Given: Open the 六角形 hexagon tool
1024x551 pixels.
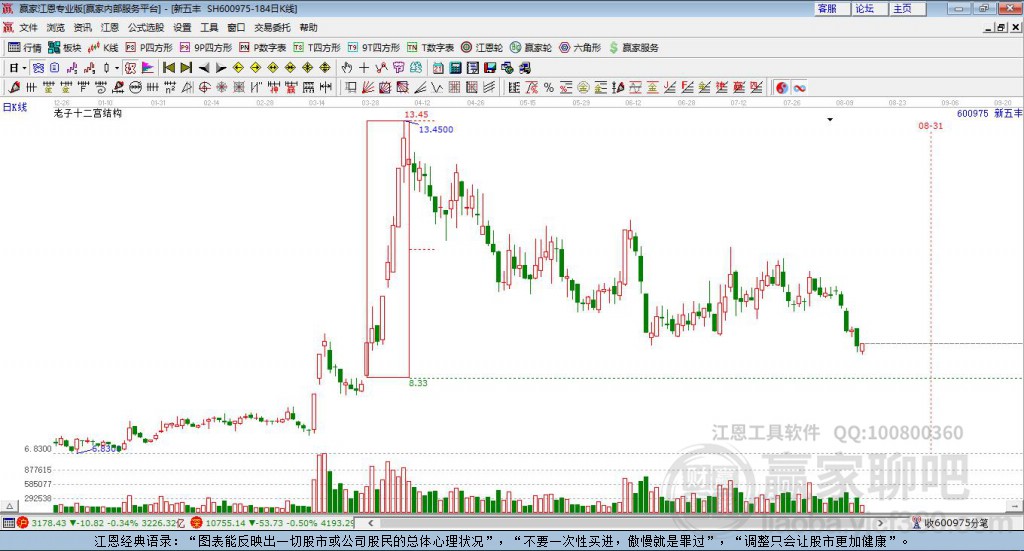Looking at the screenshot, I should [580, 48].
